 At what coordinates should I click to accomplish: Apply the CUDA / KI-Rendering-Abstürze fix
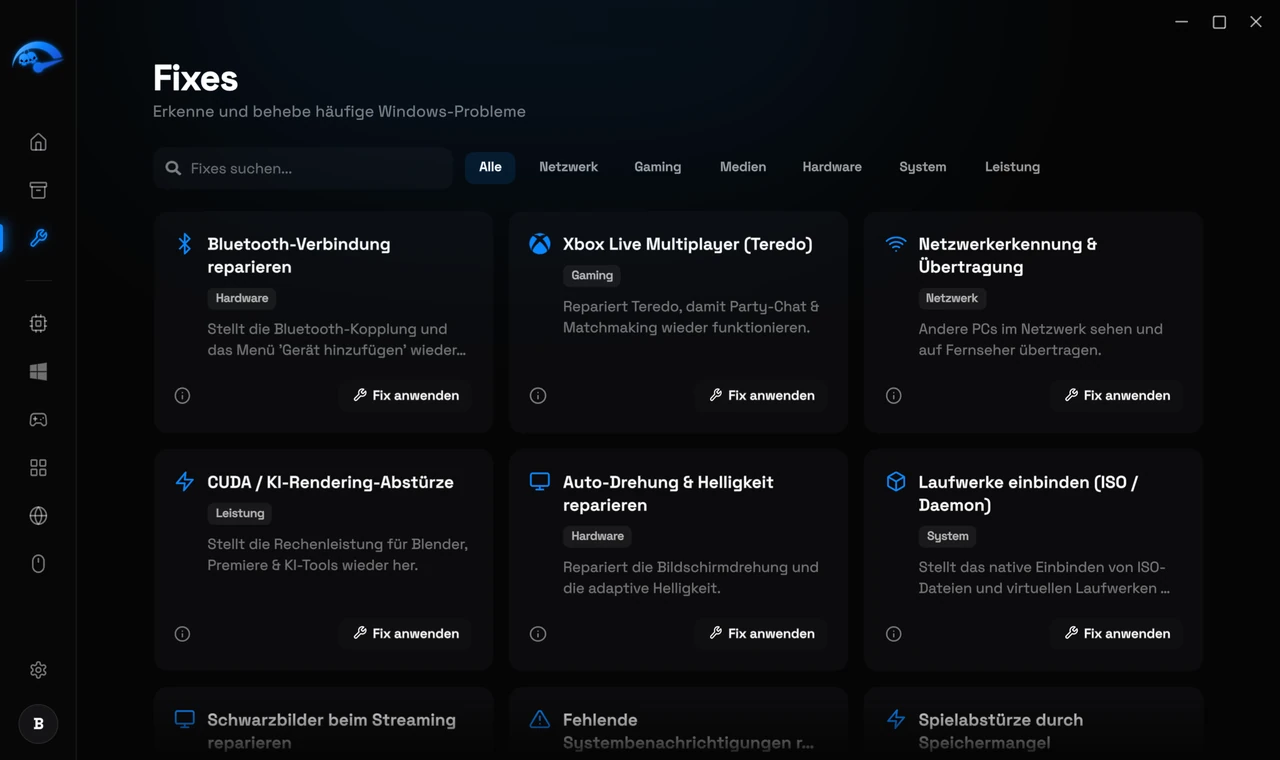pos(406,634)
